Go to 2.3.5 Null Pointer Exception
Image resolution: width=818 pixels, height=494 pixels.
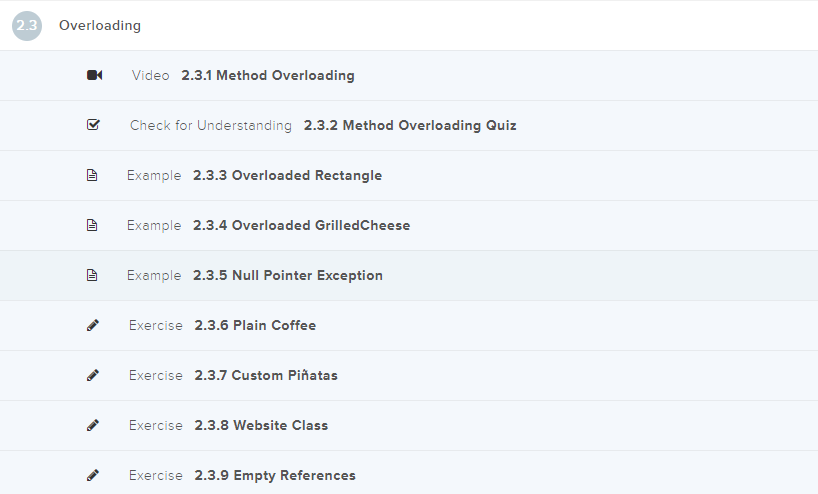pyautogui.click(x=288, y=276)
